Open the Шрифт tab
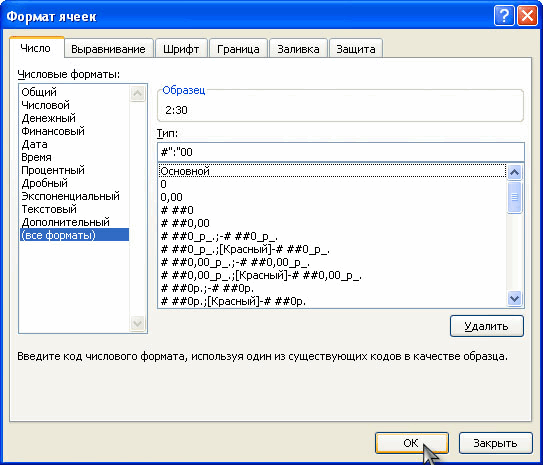This screenshot has height=465, width=543. pyautogui.click(x=181, y=49)
